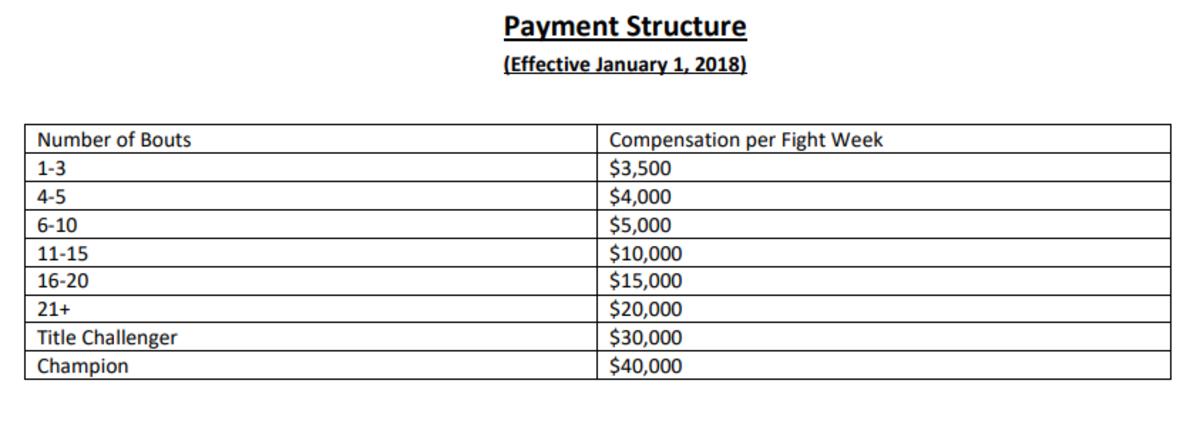This screenshot has width=1200, height=434.
Task: Select the Champion row label
Action: click(x=83, y=366)
